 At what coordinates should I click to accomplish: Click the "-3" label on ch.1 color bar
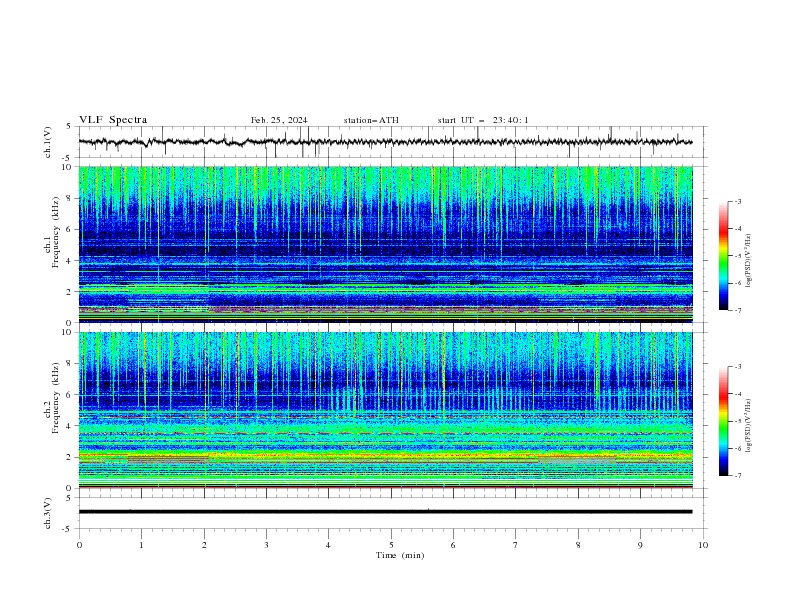click(737, 201)
